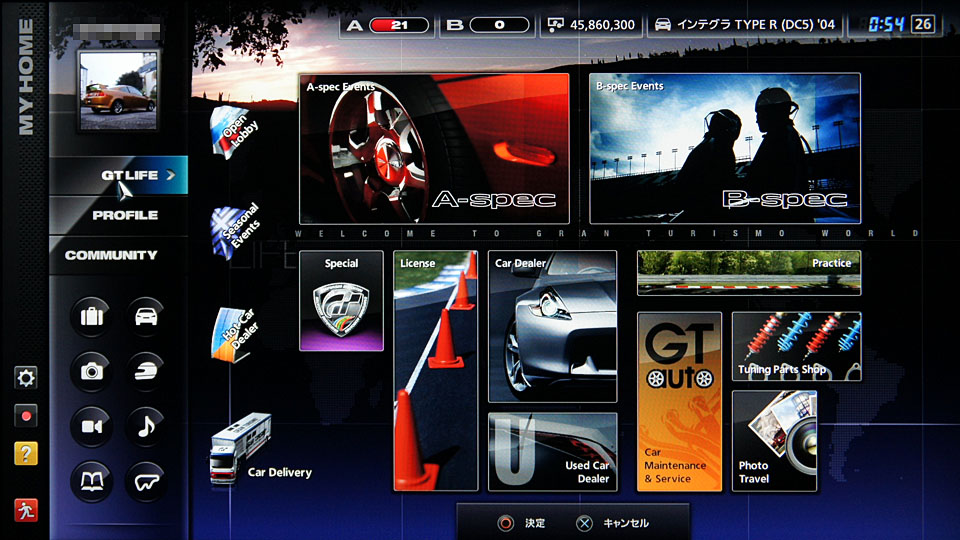This screenshot has width=960, height=540.
Task: Click the profile car photo thumbnail
Action: pyautogui.click(x=118, y=90)
